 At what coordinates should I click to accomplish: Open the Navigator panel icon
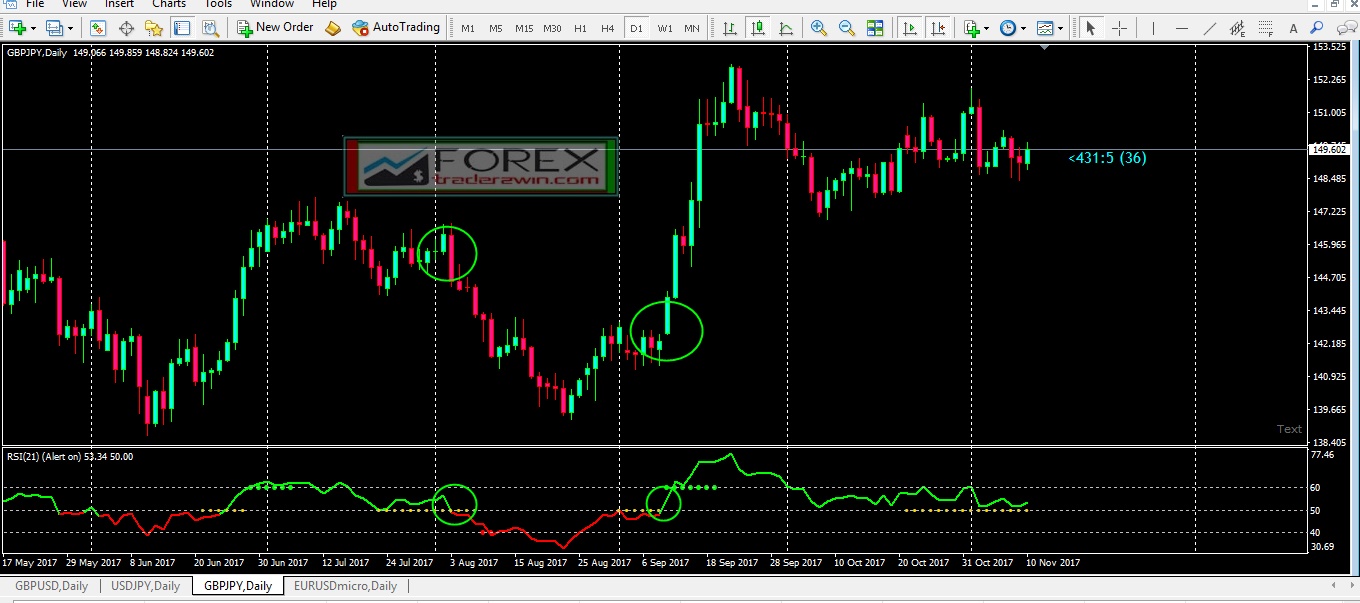click(x=154, y=28)
